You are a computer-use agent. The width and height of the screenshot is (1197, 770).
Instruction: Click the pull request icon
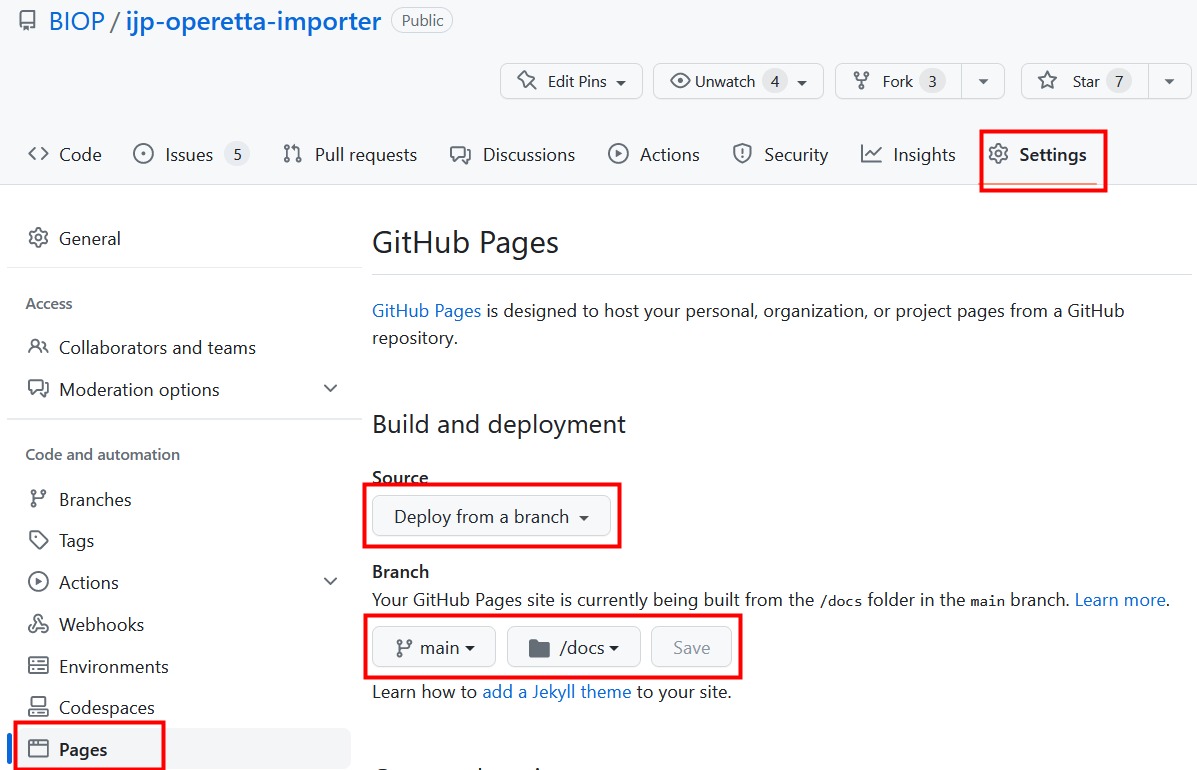tap(292, 153)
